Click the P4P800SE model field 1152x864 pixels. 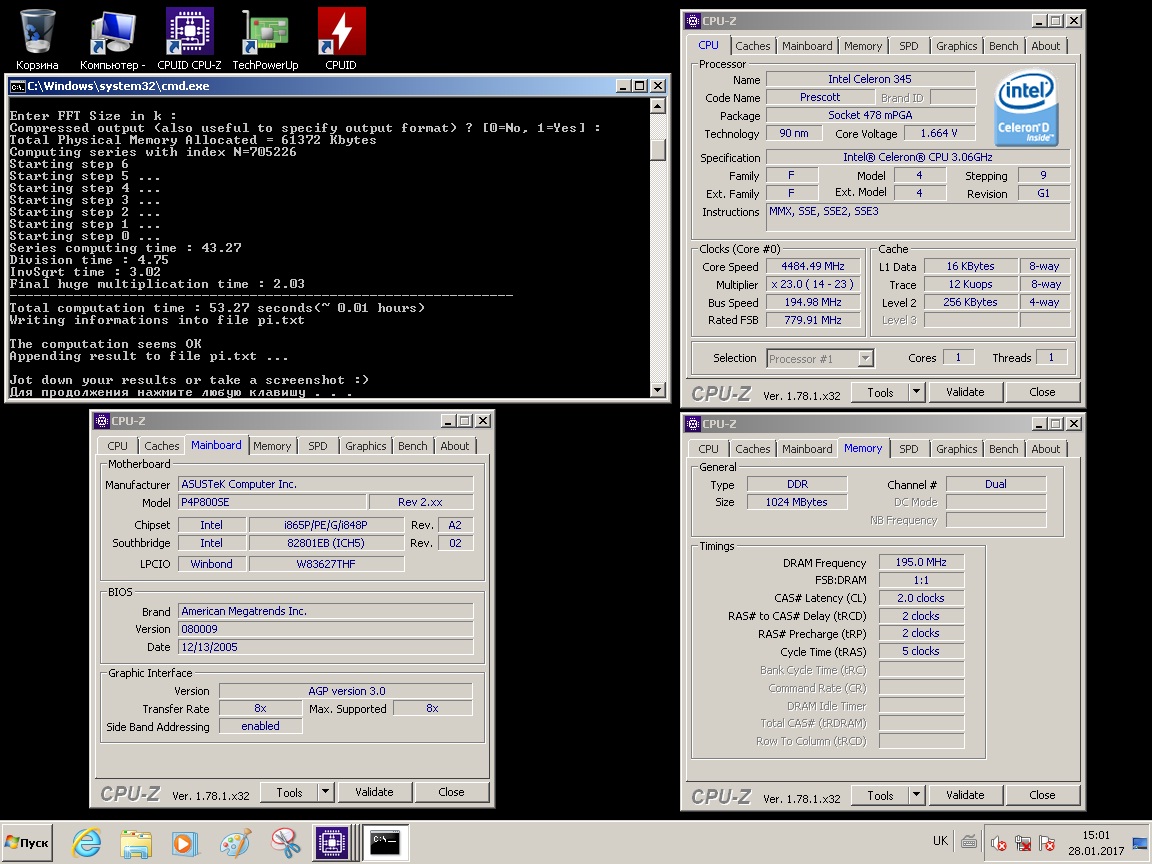(273, 503)
